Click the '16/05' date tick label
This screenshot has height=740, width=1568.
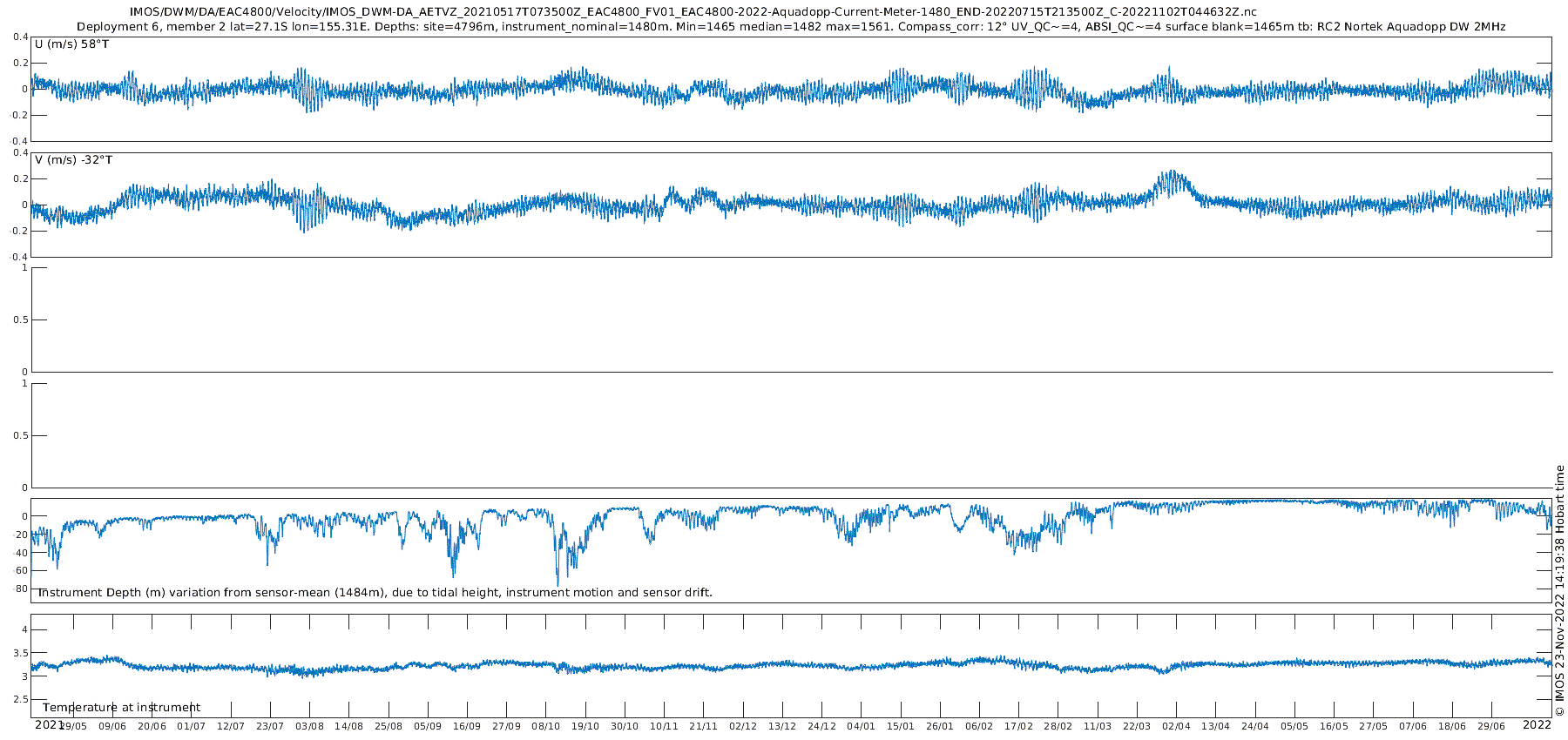coord(1334,726)
